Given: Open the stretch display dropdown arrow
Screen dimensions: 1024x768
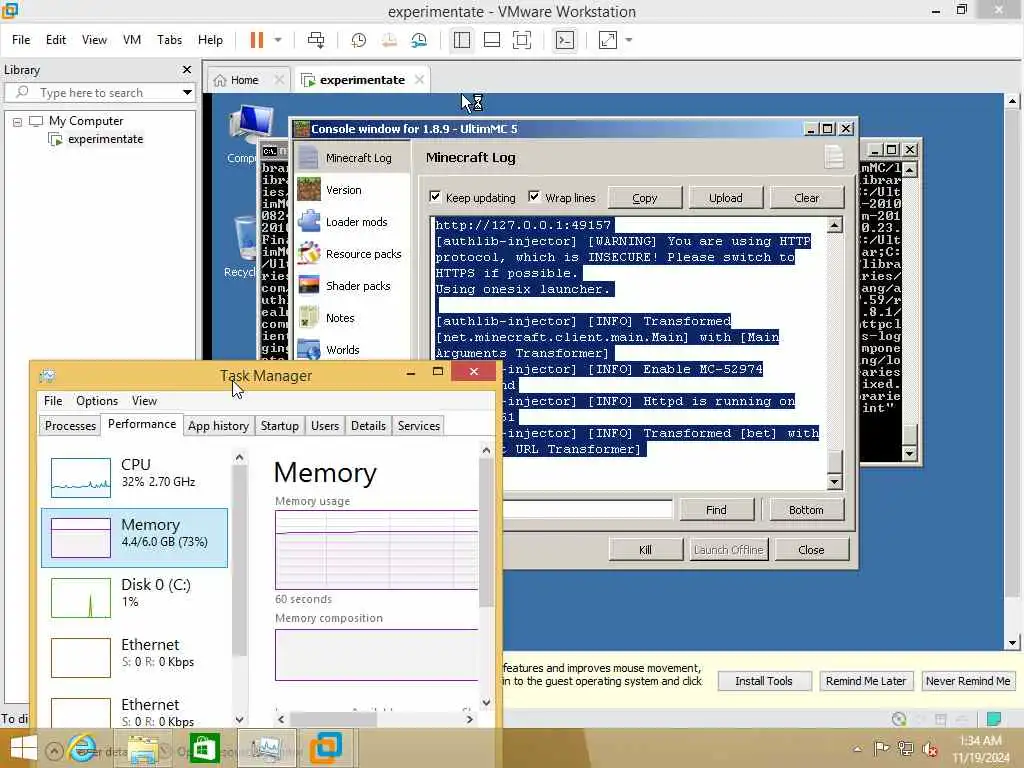Looking at the screenshot, I should (x=629, y=40).
